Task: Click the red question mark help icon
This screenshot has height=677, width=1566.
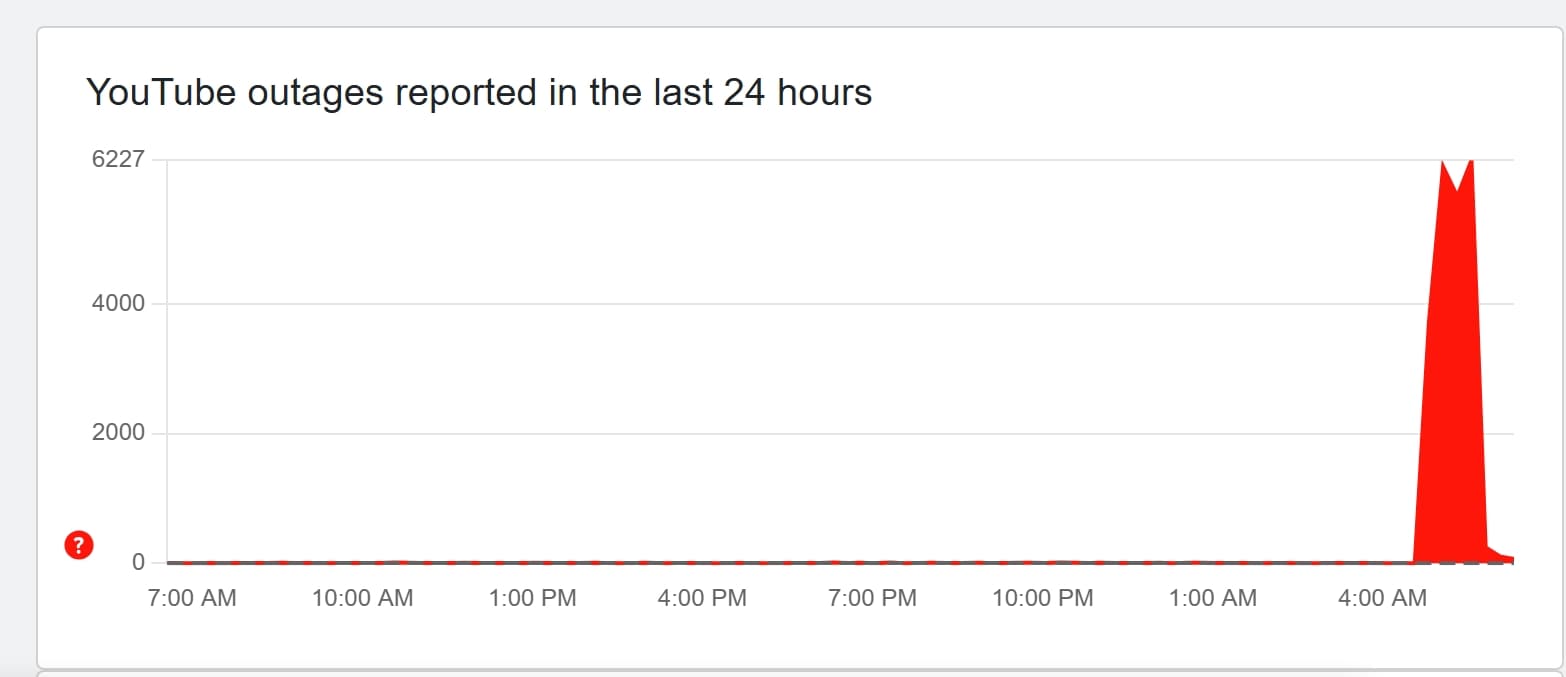Action: coord(79,545)
